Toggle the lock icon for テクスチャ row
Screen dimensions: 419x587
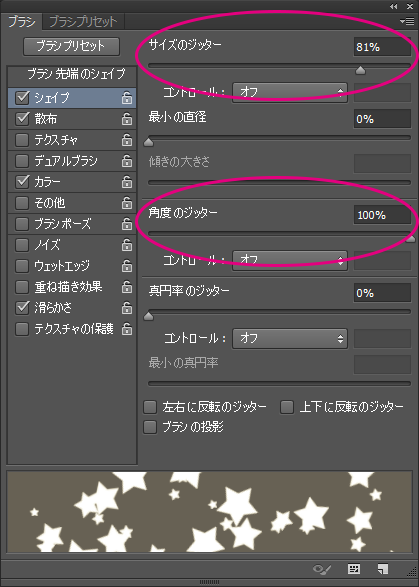click(x=127, y=140)
